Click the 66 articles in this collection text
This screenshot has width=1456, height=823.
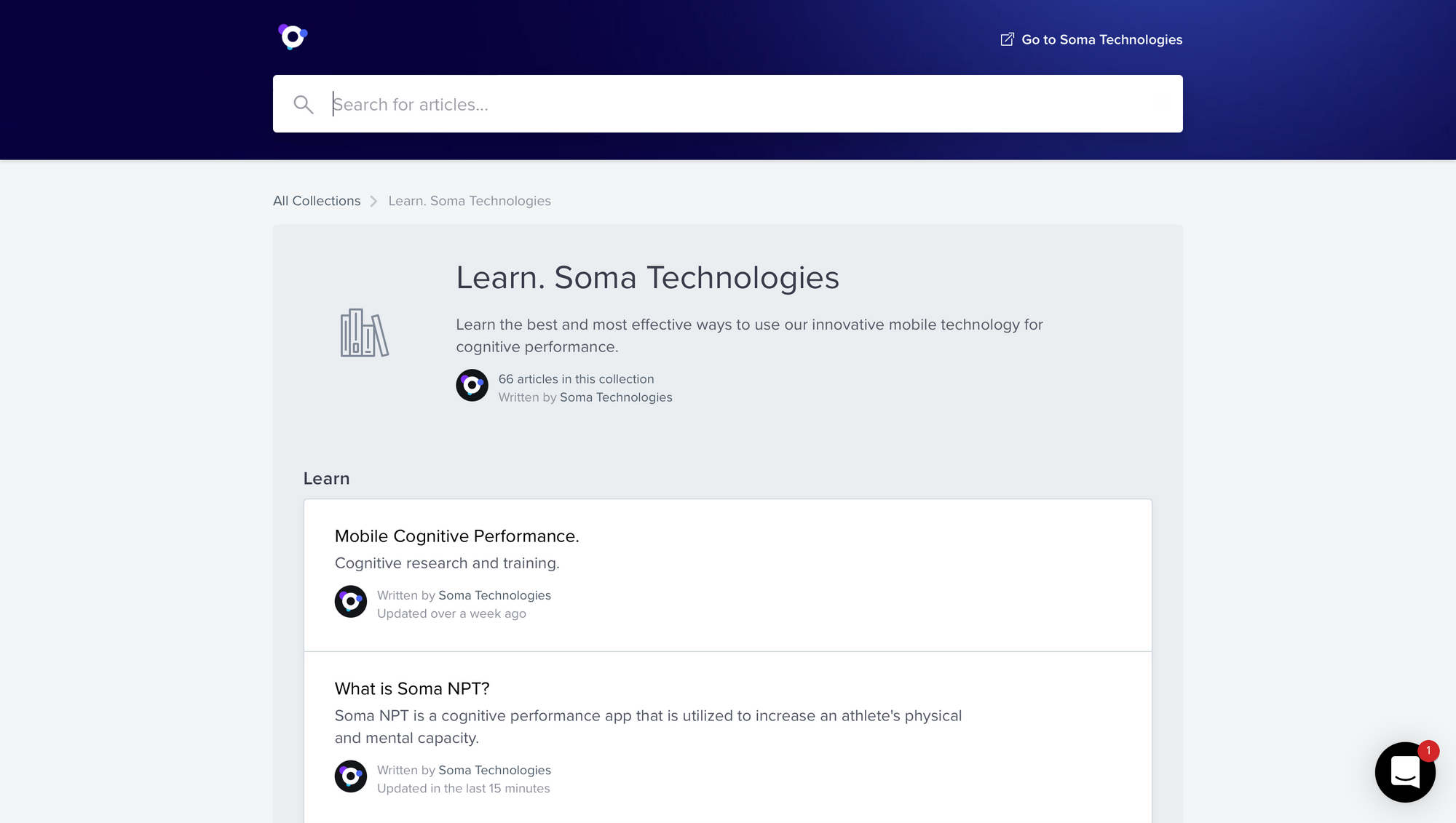coord(576,379)
